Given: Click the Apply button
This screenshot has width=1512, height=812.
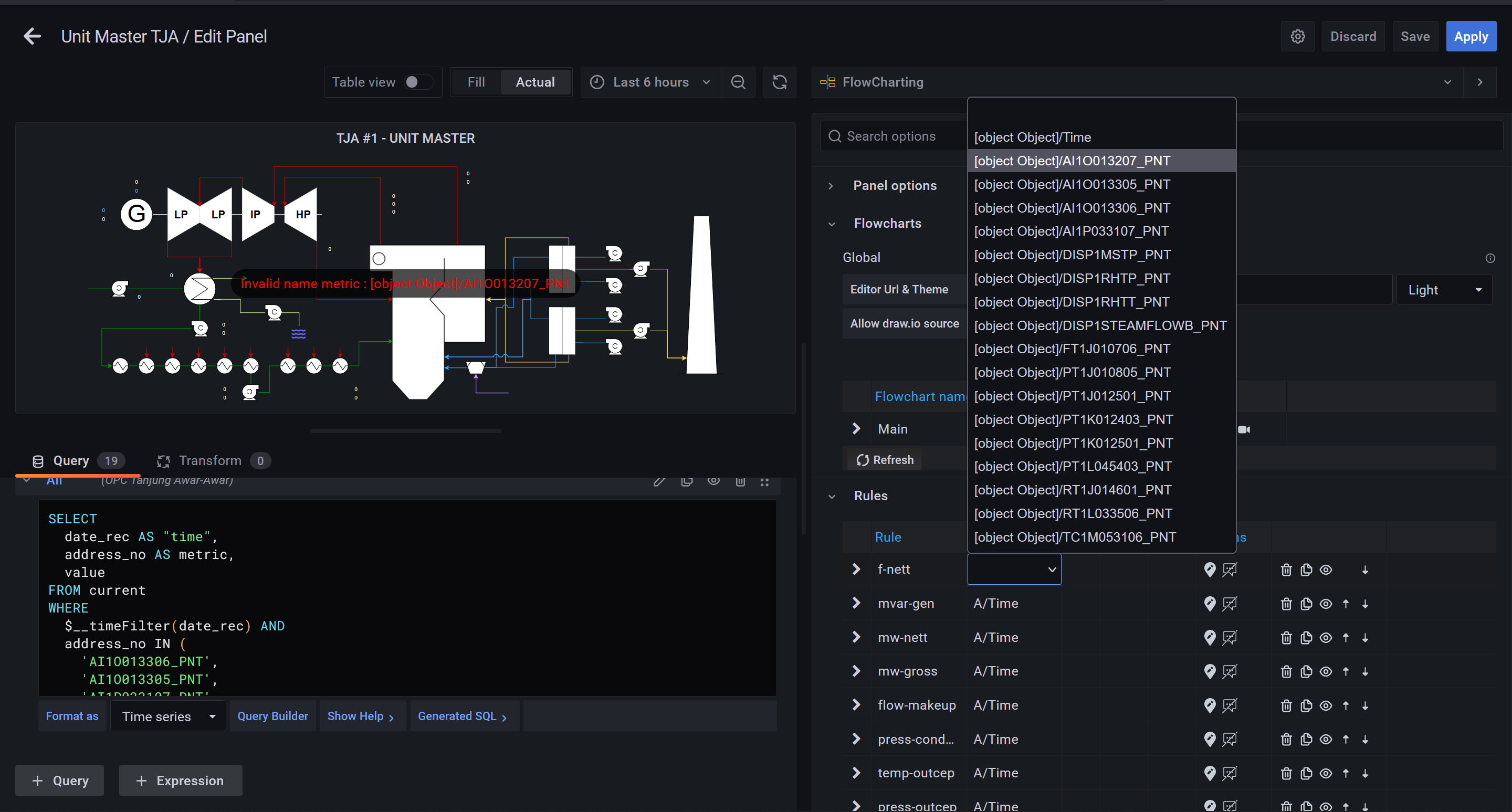Looking at the screenshot, I should click(1471, 36).
